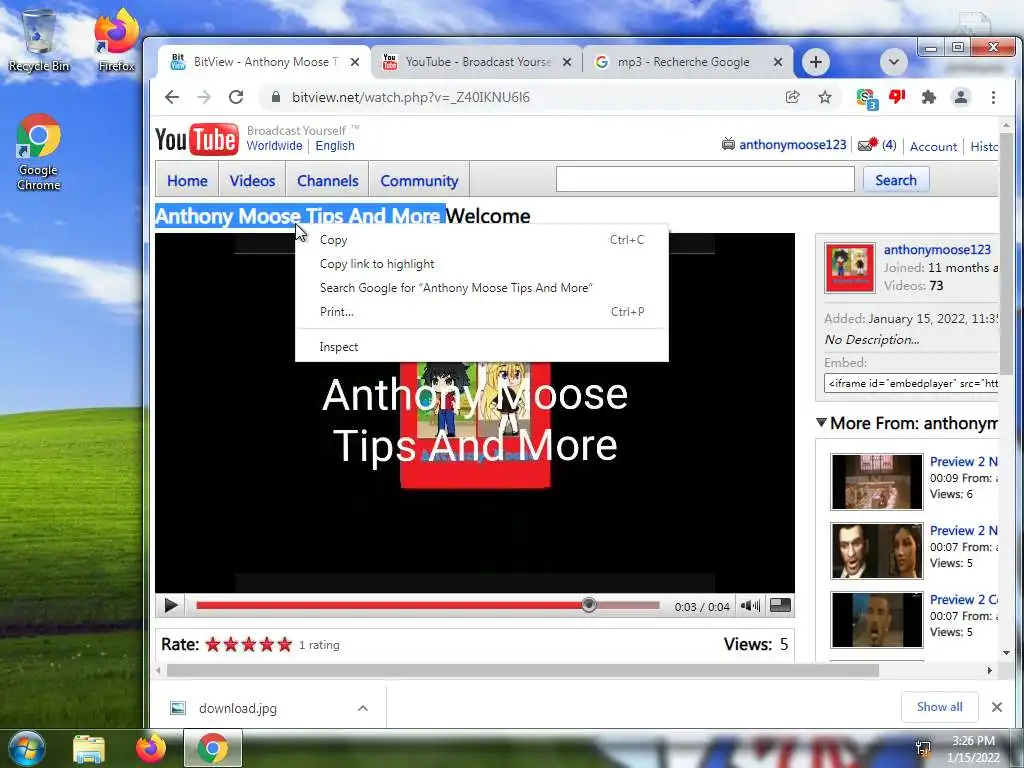Close the BitView tab
This screenshot has height=768, width=1024.
pos(355,62)
